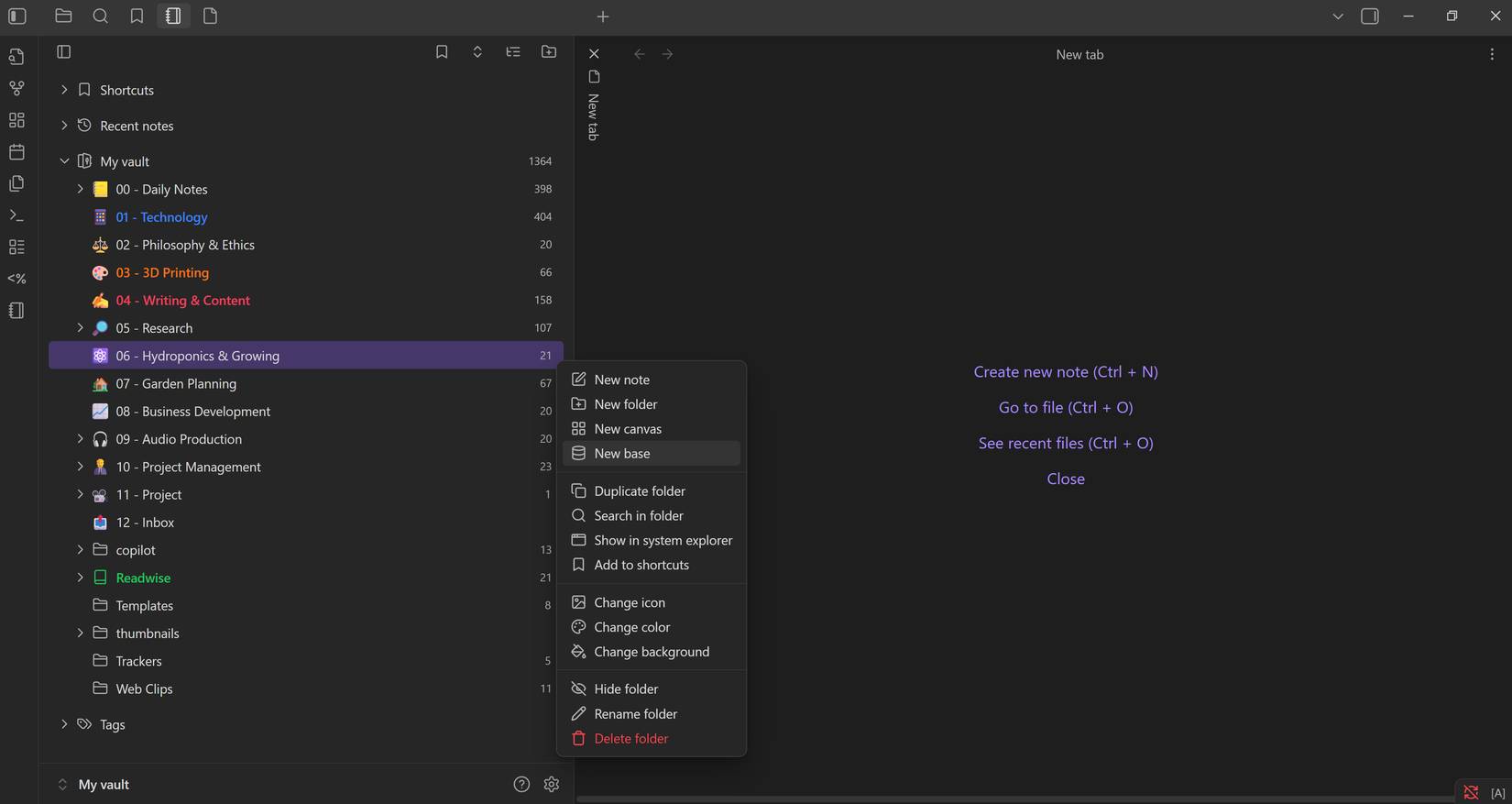Select the 07 - Garden Planning folder
Image resolution: width=1512 pixels, height=804 pixels.
[x=189, y=384]
